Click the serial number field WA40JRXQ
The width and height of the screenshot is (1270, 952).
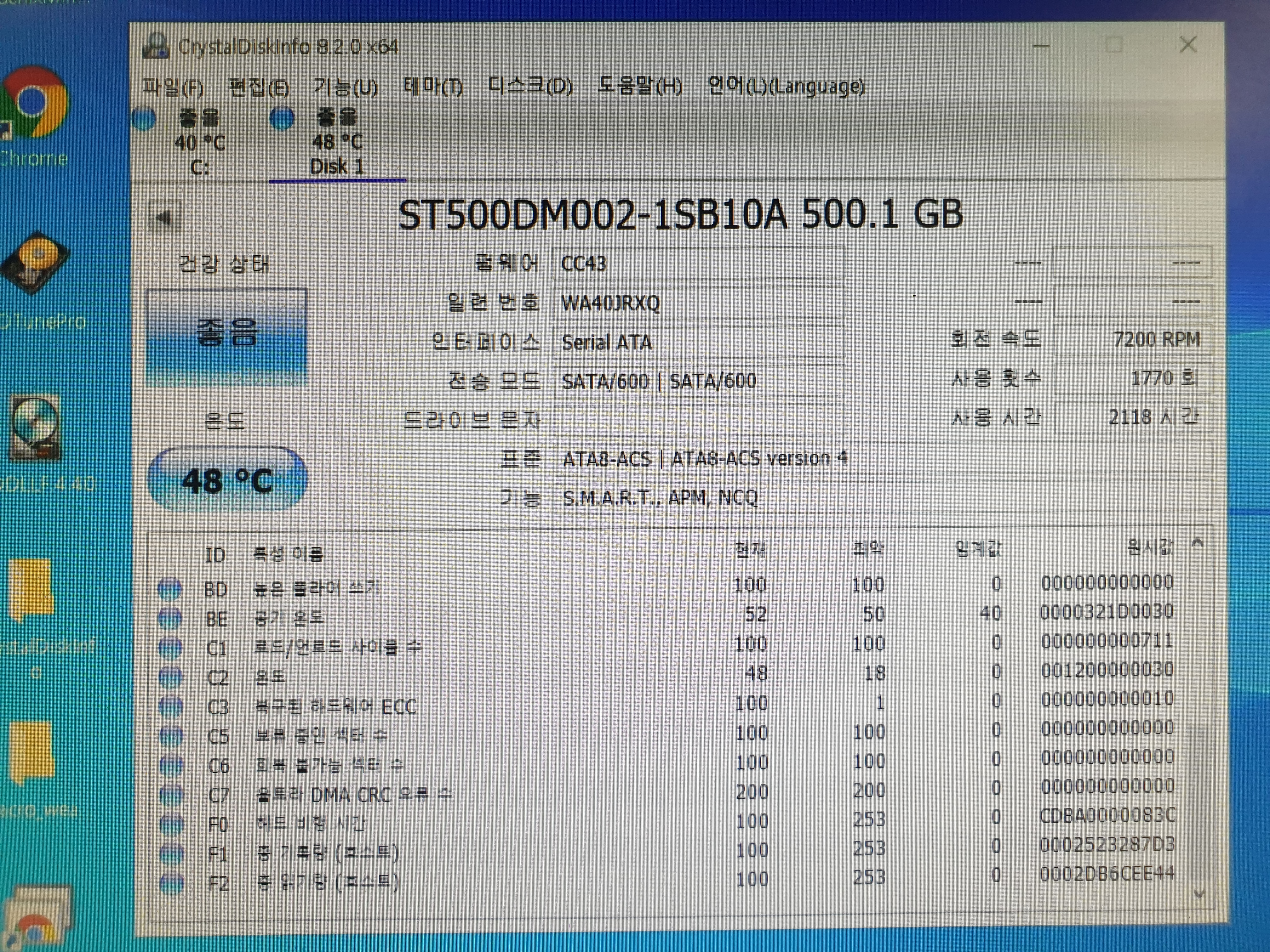point(699,303)
